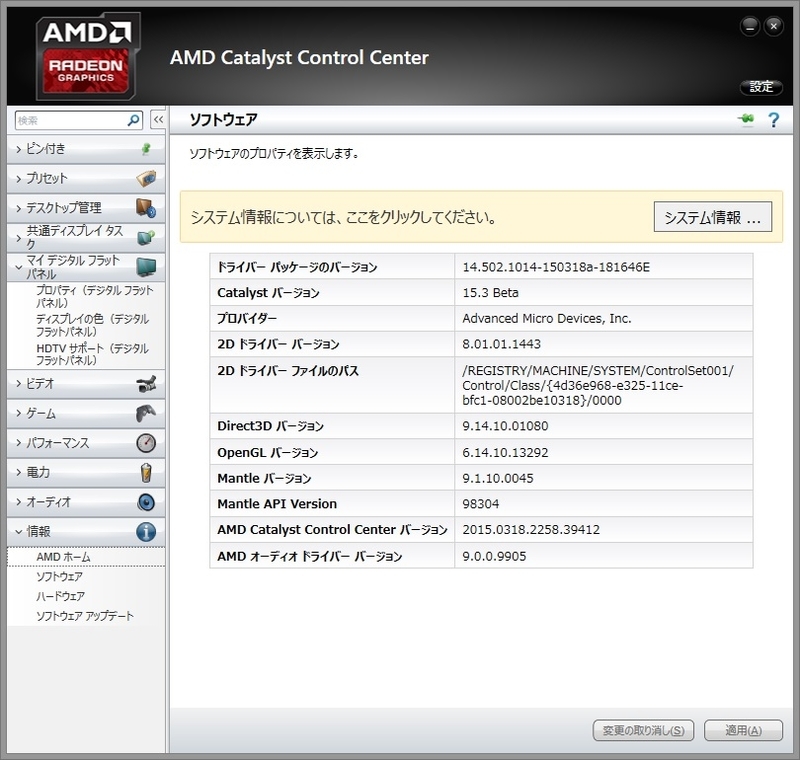
Task: Click the 電力 battery icon
Action: (146, 472)
